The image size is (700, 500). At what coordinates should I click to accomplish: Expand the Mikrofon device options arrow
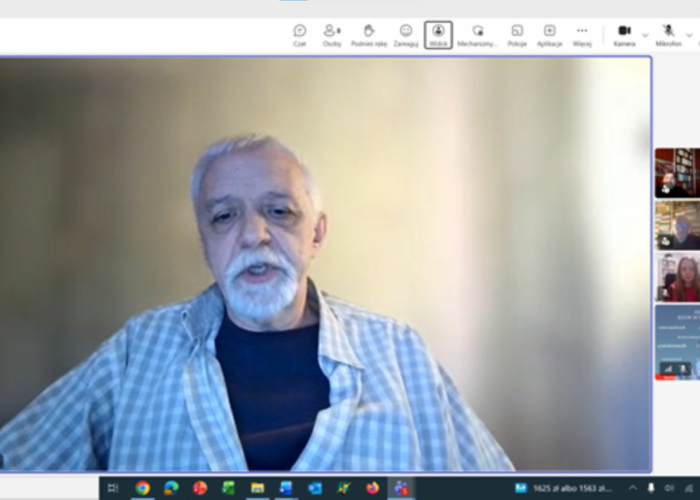pyautogui.click(x=689, y=35)
